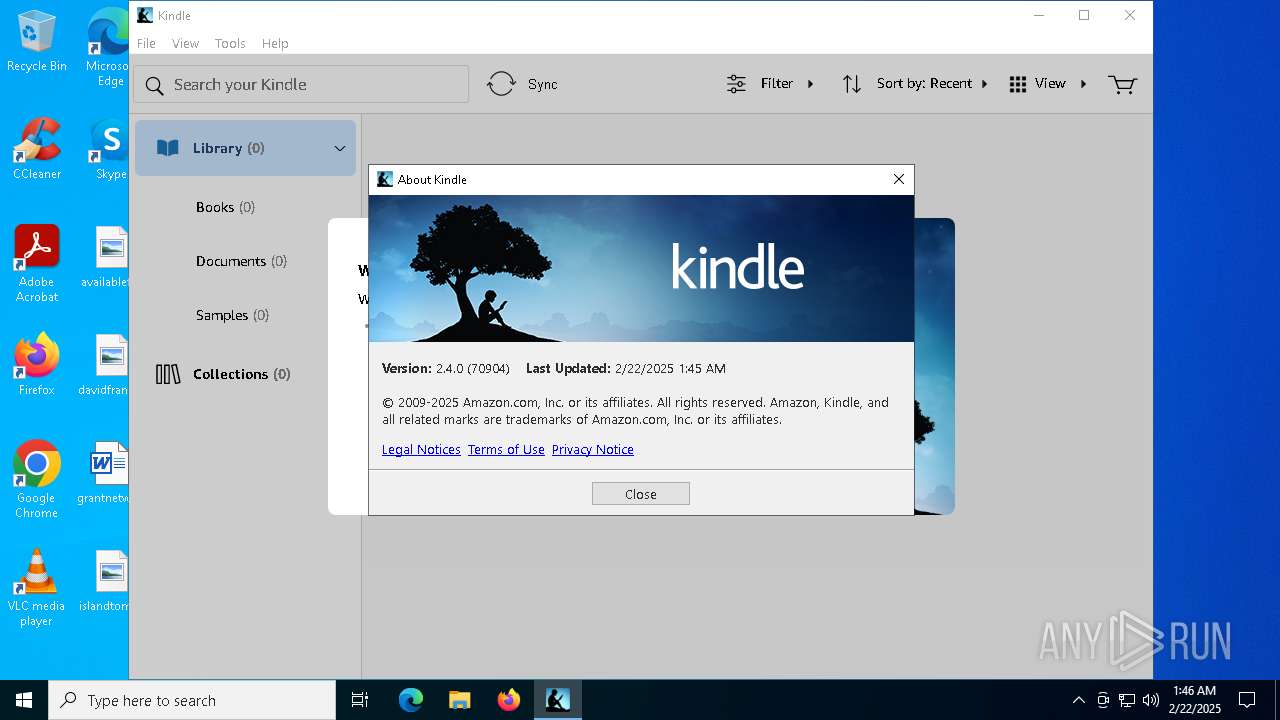Click the Windows taskbar search box
The height and width of the screenshot is (720, 1280).
[x=192, y=700]
